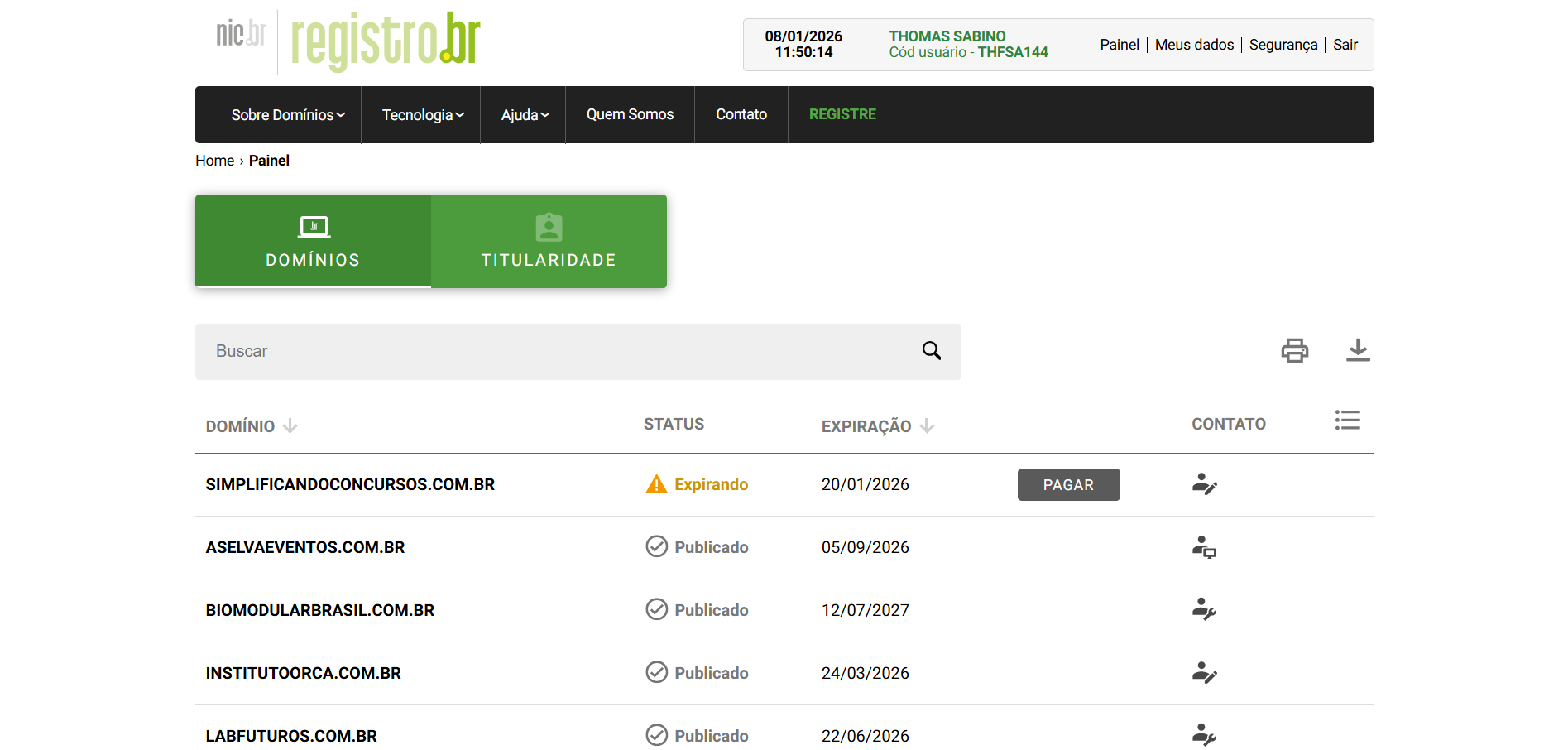1568x750 pixels.
Task: Open the Segurança link in header
Action: [x=1283, y=45]
